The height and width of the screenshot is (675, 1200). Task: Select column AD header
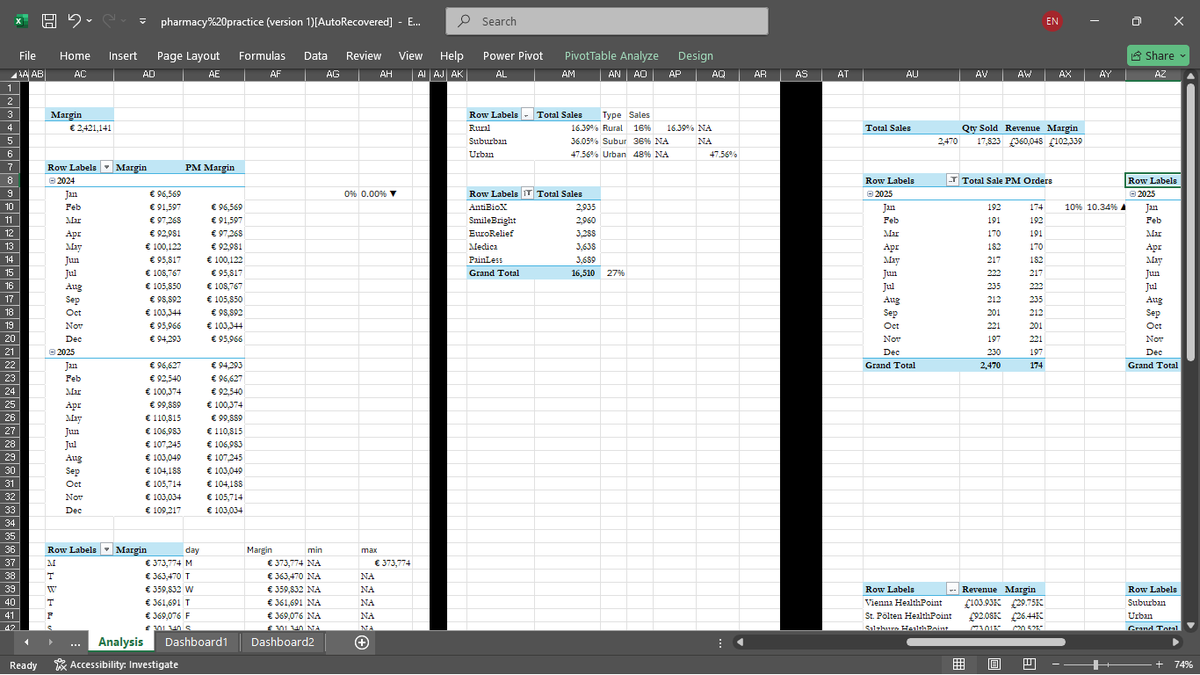[x=149, y=74]
